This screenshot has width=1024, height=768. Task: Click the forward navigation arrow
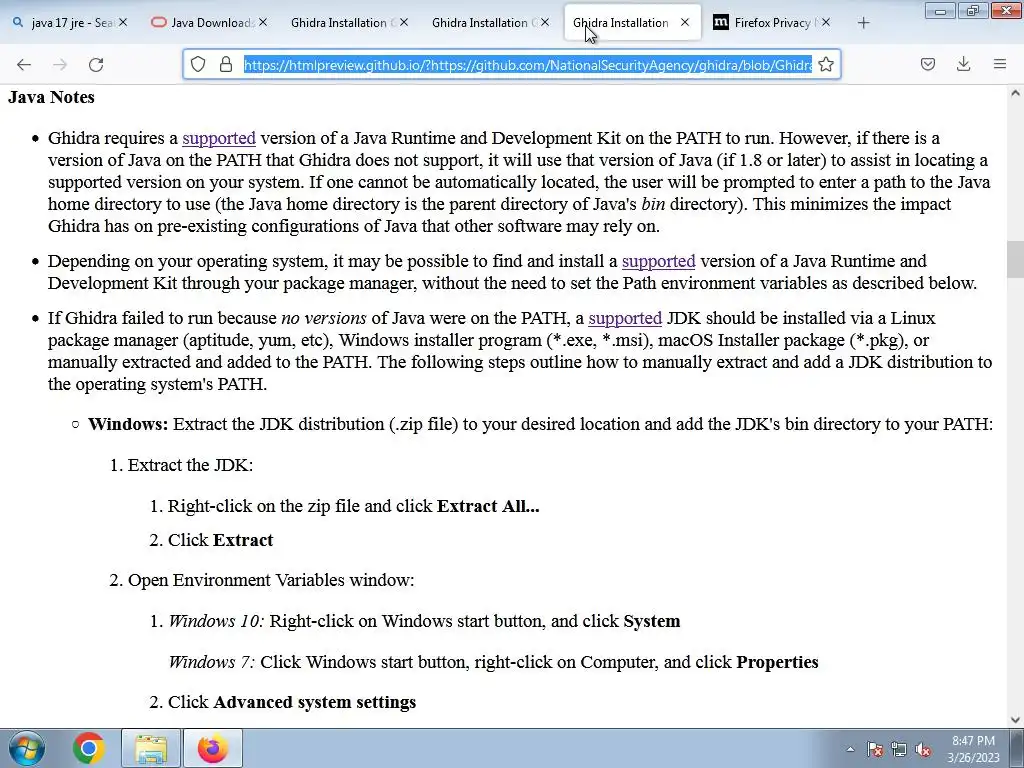pyautogui.click(x=60, y=64)
